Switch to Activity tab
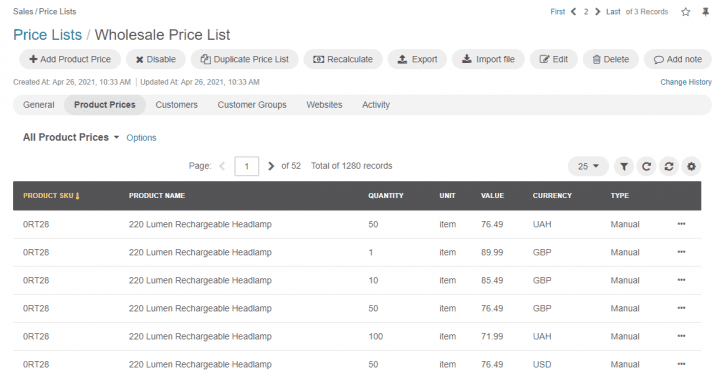The image size is (720, 378). point(376,105)
